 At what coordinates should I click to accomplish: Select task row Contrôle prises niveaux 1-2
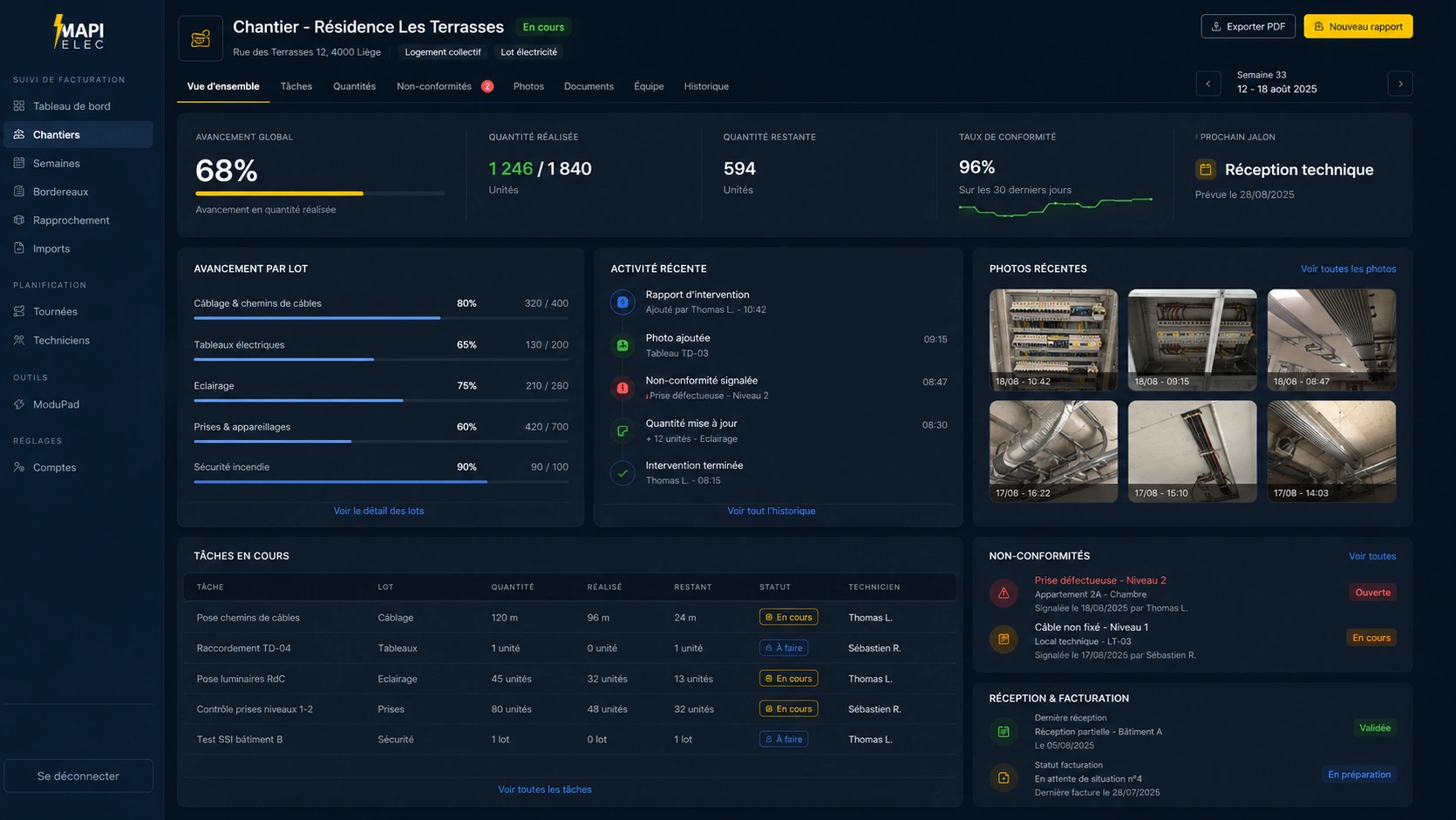(x=569, y=709)
